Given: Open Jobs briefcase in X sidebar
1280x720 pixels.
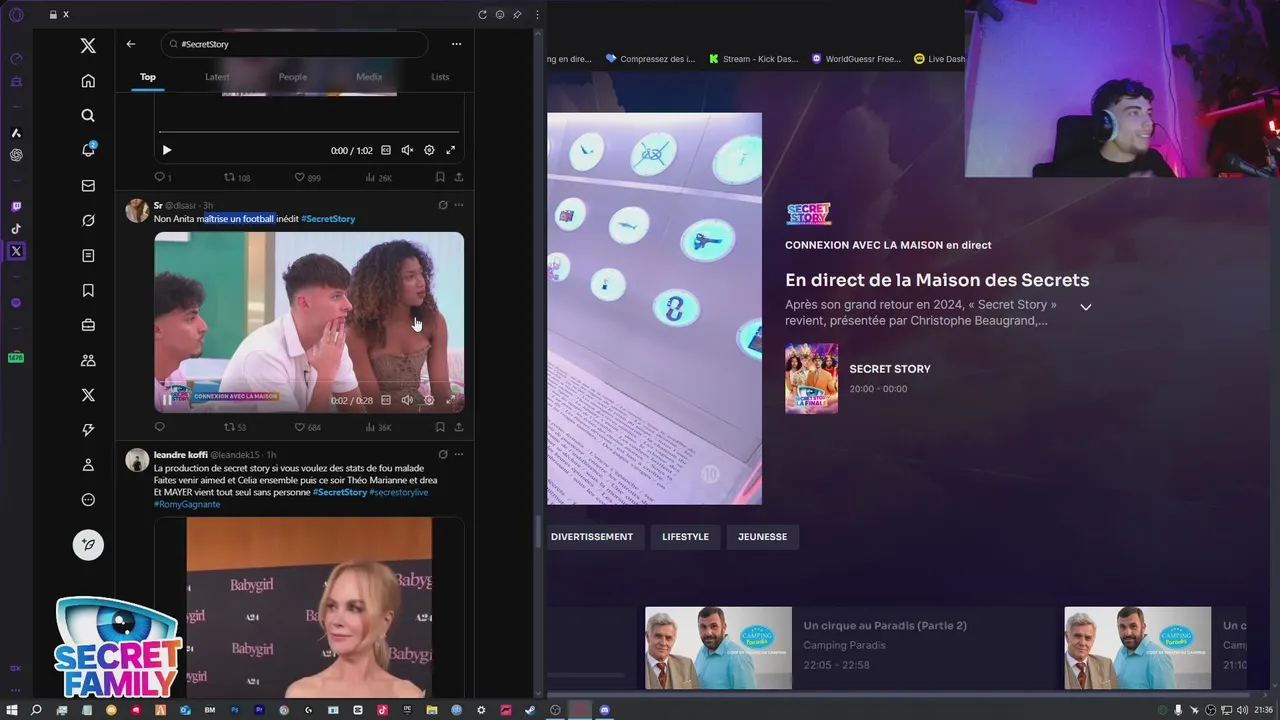Looking at the screenshot, I should (88, 325).
